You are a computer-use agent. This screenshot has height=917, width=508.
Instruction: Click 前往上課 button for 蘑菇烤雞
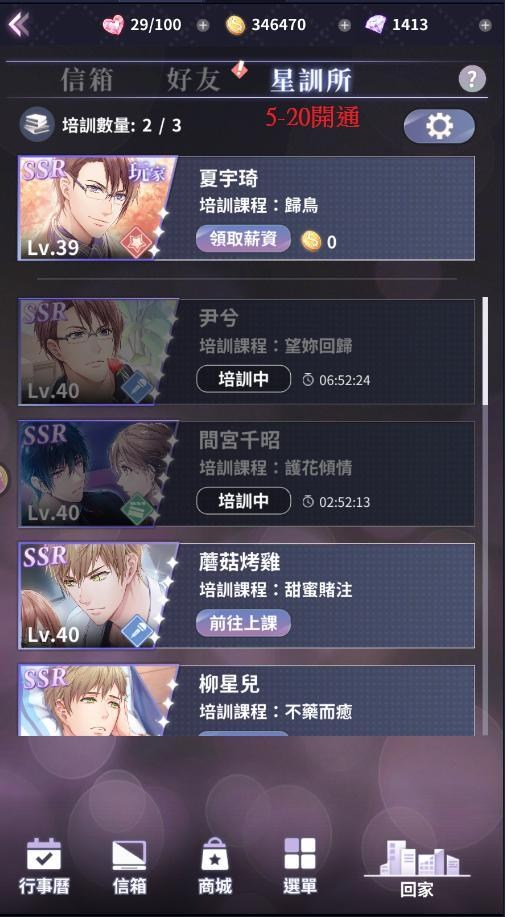(243, 623)
